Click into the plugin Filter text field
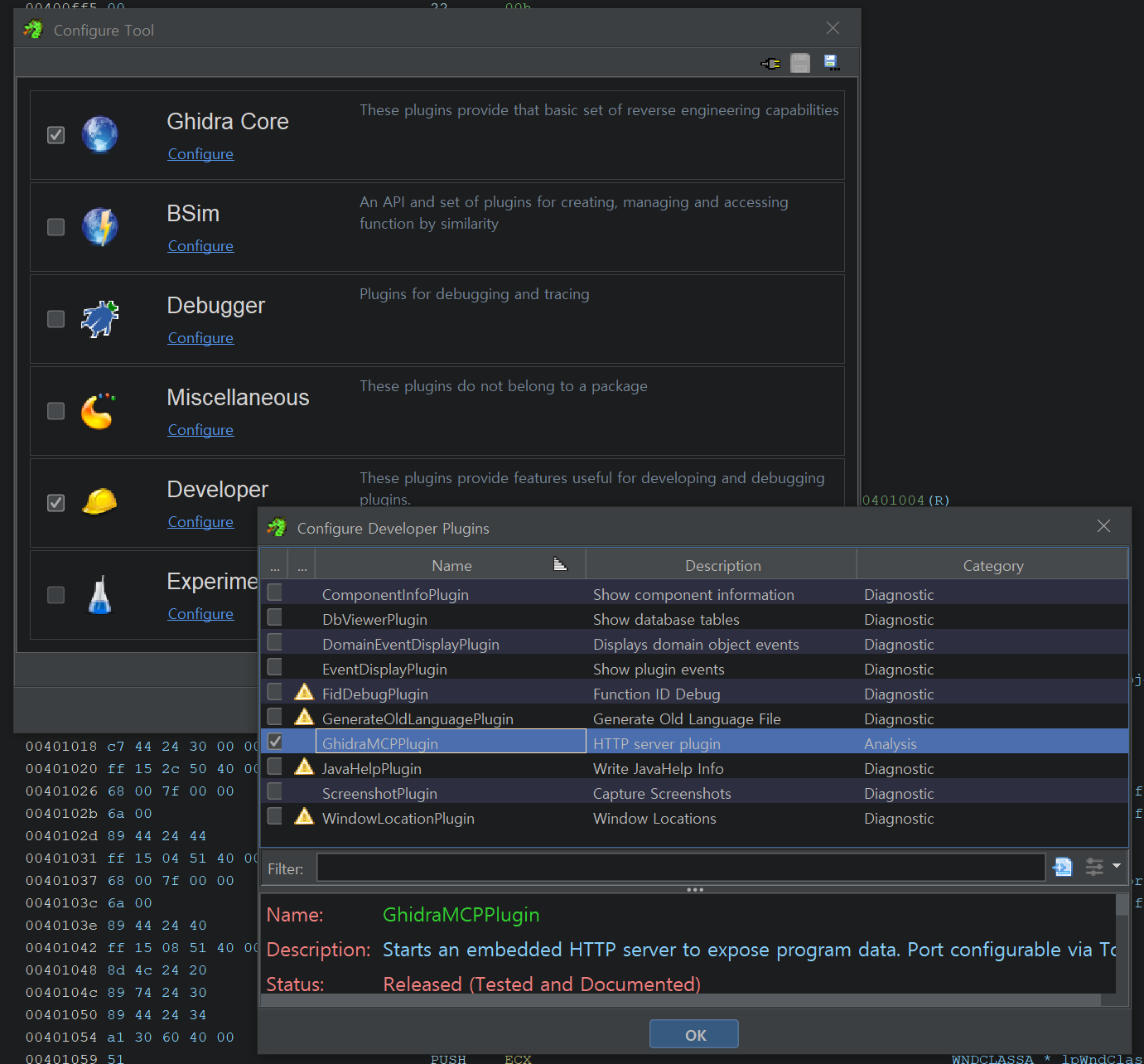This screenshot has width=1144, height=1064. coord(680,868)
